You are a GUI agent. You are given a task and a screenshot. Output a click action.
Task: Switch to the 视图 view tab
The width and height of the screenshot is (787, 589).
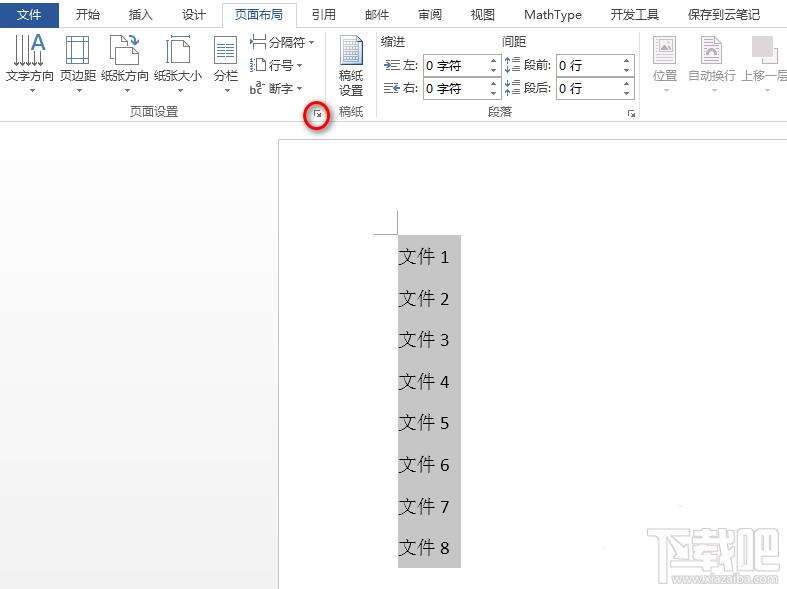click(x=483, y=15)
